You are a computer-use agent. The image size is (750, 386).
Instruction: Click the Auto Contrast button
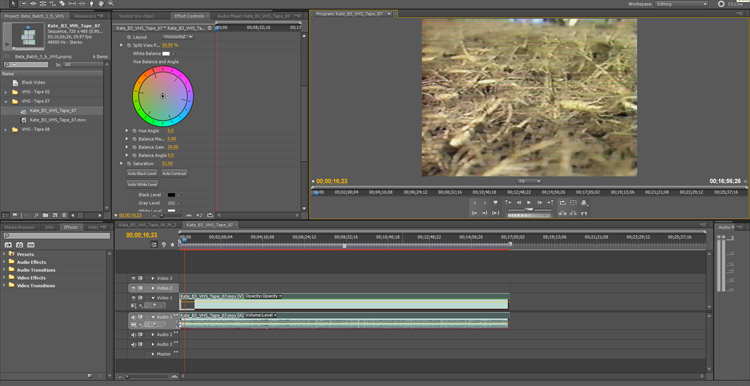pyautogui.click(x=175, y=173)
